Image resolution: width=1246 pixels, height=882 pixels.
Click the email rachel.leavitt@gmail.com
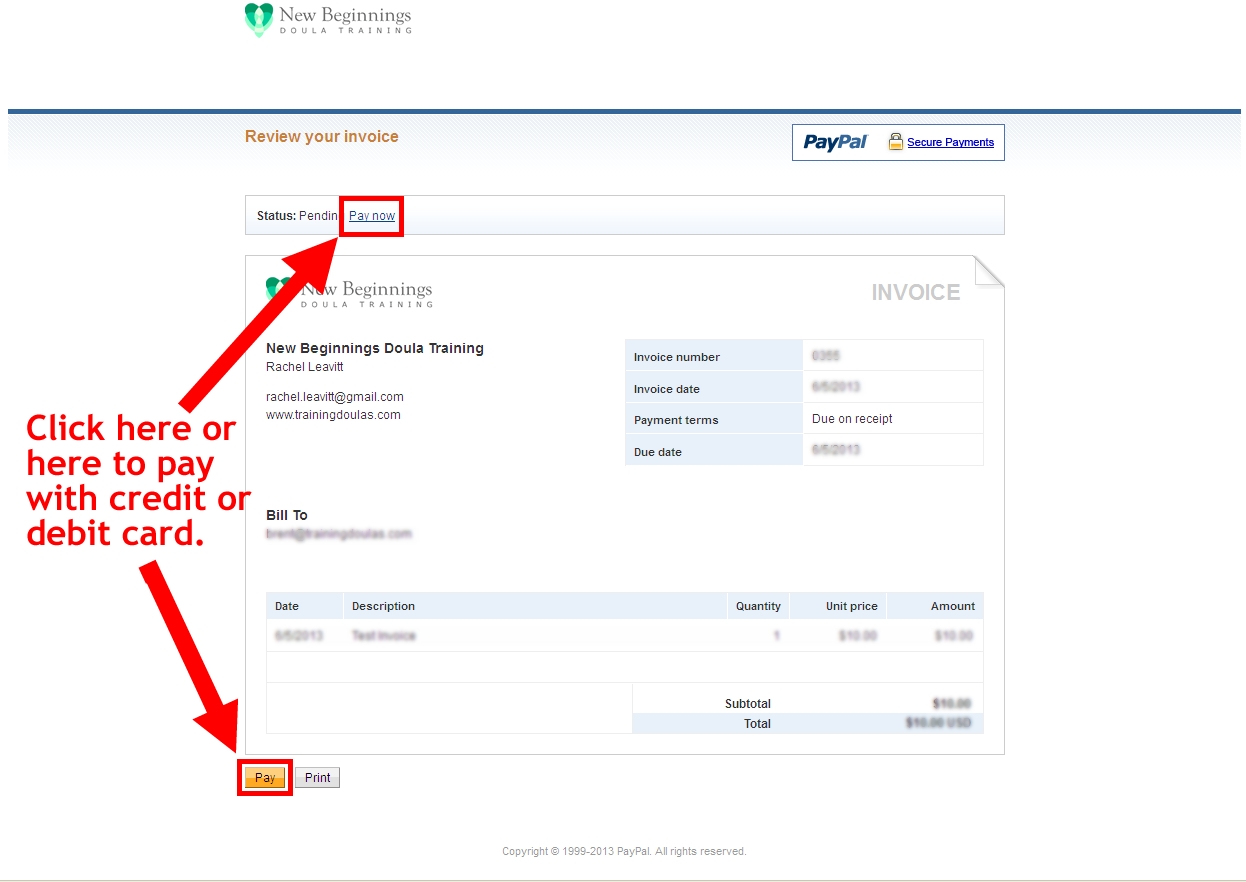(x=335, y=397)
